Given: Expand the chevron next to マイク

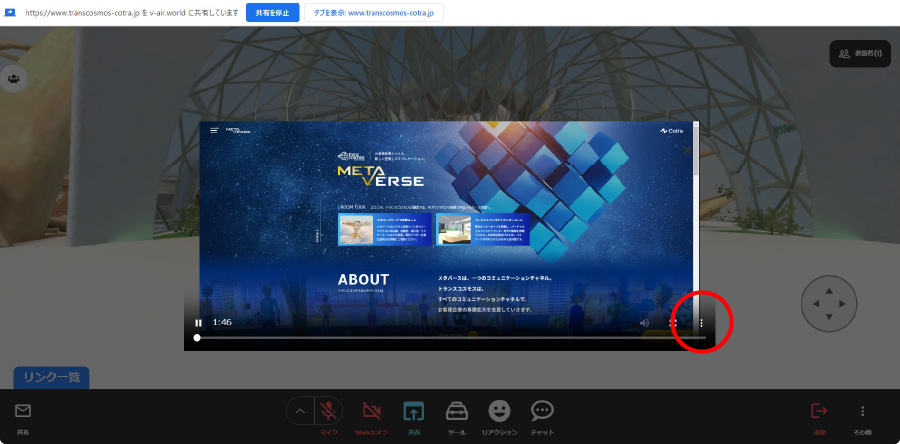Looking at the screenshot, I should 300,411.
